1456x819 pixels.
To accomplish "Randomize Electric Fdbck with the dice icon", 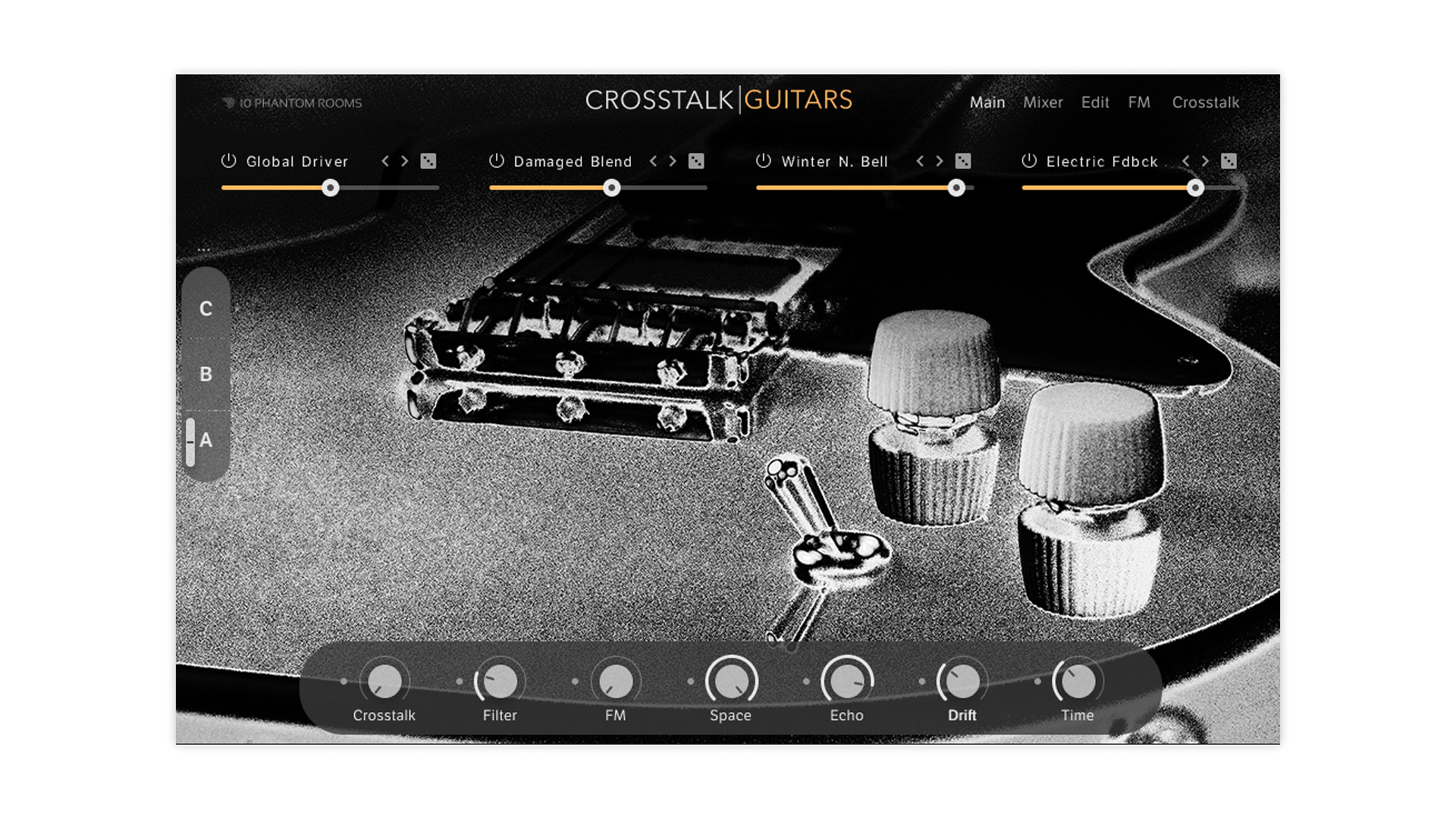I will pyautogui.click(x=1229, y=161).
